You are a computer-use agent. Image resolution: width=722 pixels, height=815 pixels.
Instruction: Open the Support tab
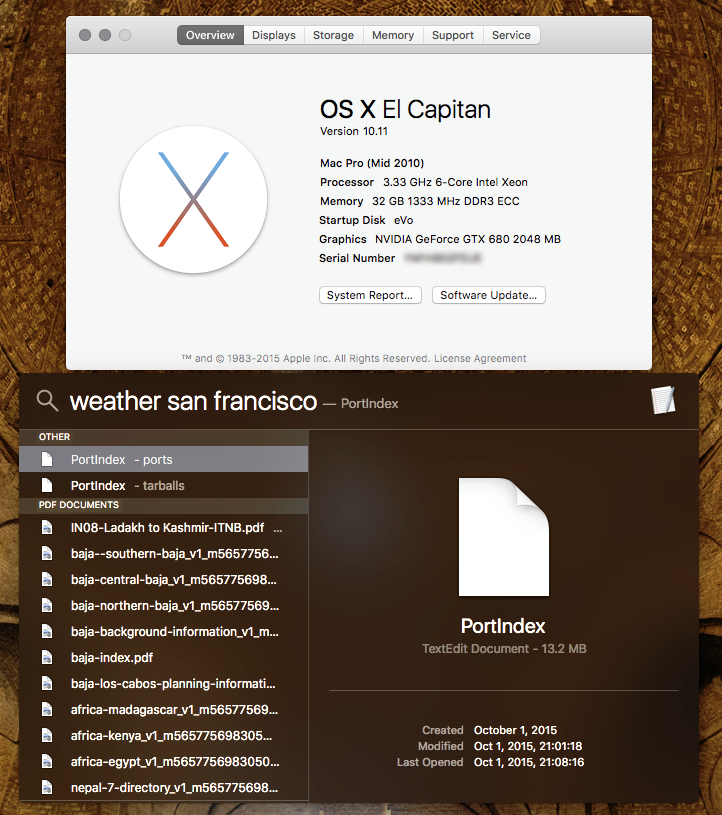tap(453, 35)
